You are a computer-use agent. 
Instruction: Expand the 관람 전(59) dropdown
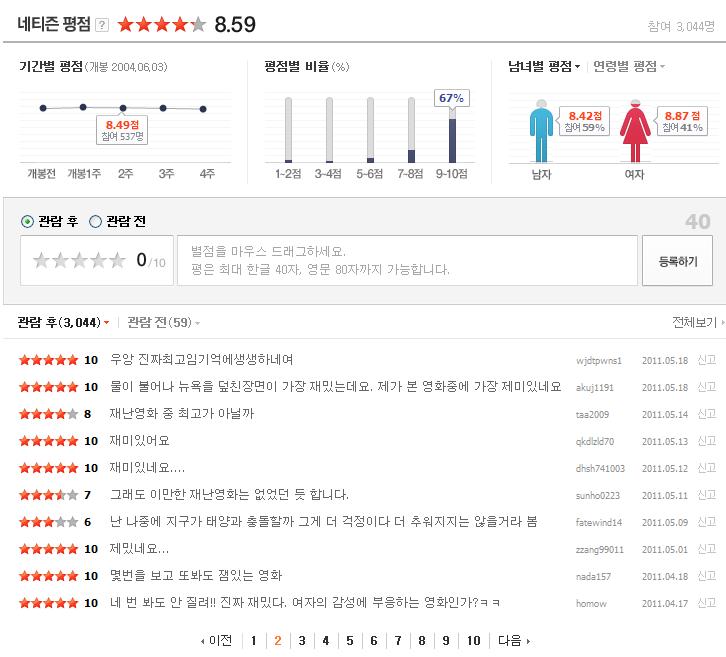pos(163,322)
